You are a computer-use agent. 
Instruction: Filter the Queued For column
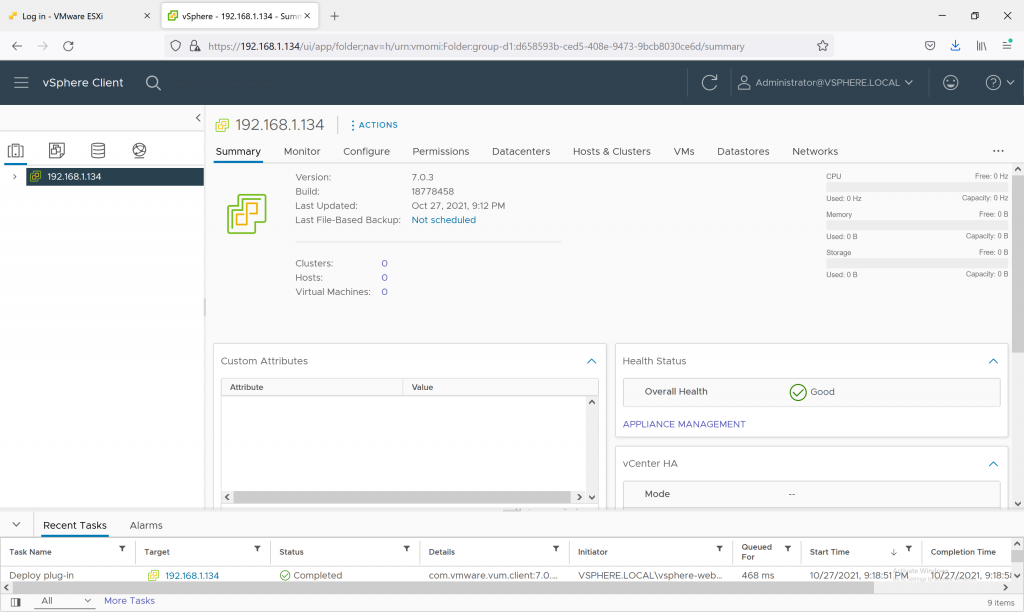[x=788, y=549]
